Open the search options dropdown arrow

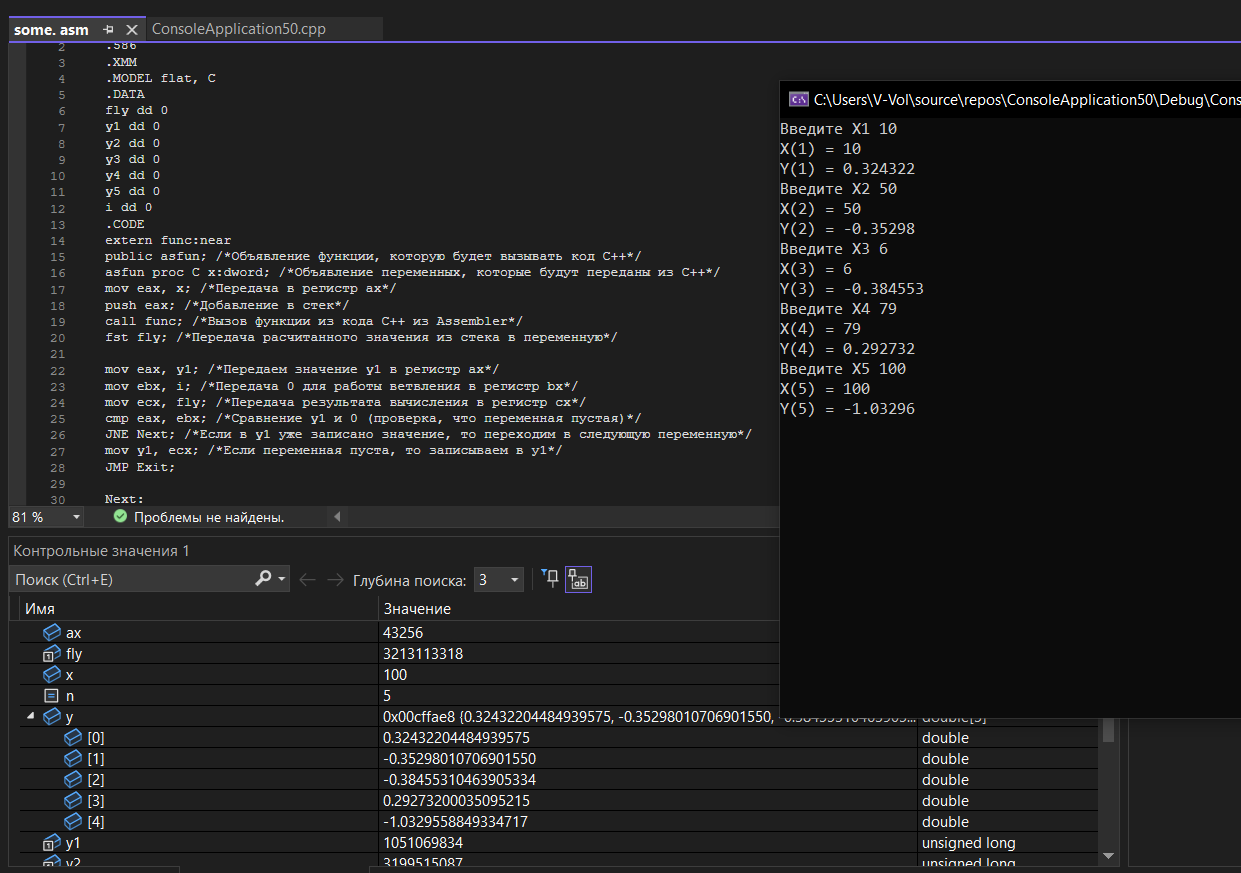pos(282,580)
